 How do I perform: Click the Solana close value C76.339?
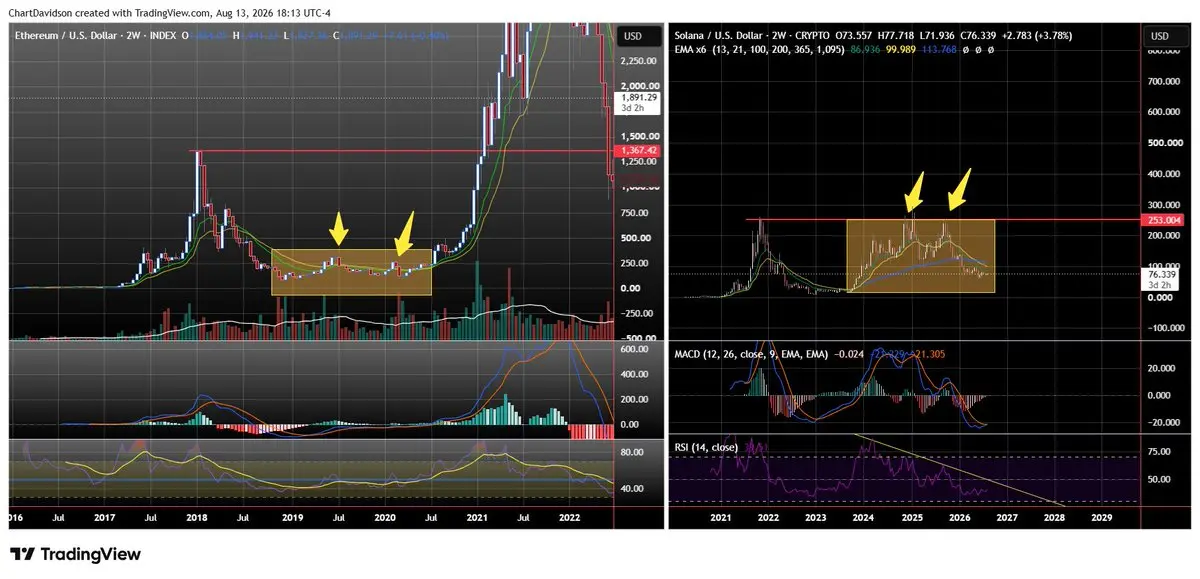click(x=980, y=35)
